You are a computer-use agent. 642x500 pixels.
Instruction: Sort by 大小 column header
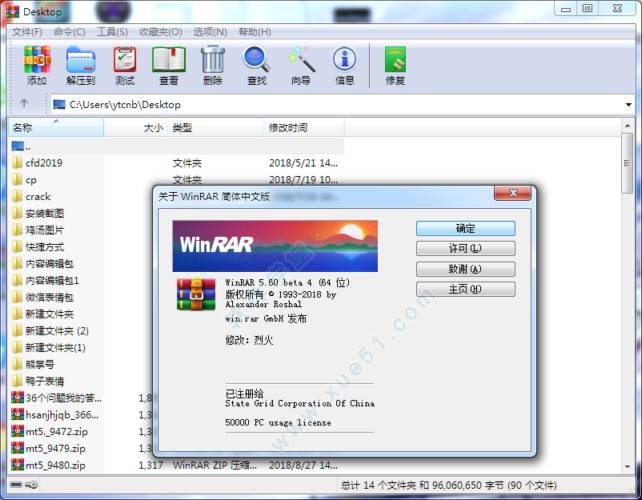pyautogui.click(x=135, y=128)
